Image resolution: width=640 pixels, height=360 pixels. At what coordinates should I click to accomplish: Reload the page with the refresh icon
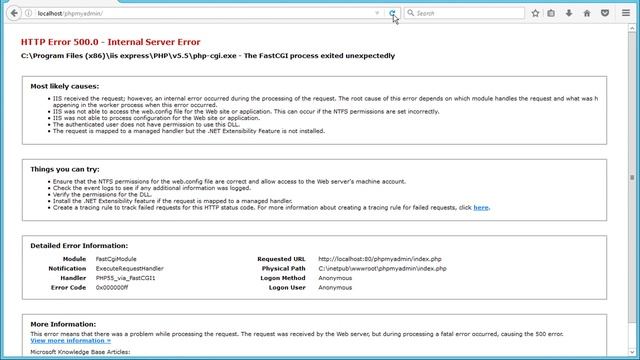392,13
